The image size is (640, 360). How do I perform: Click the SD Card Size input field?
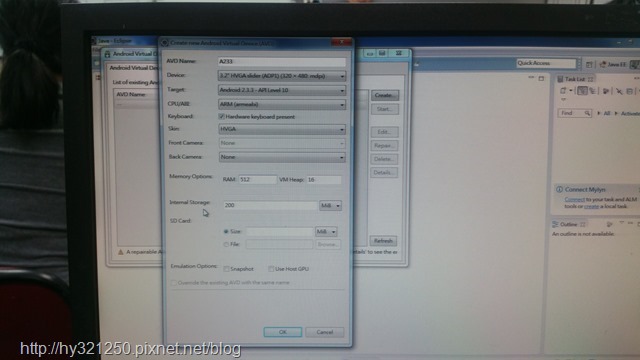279,232
